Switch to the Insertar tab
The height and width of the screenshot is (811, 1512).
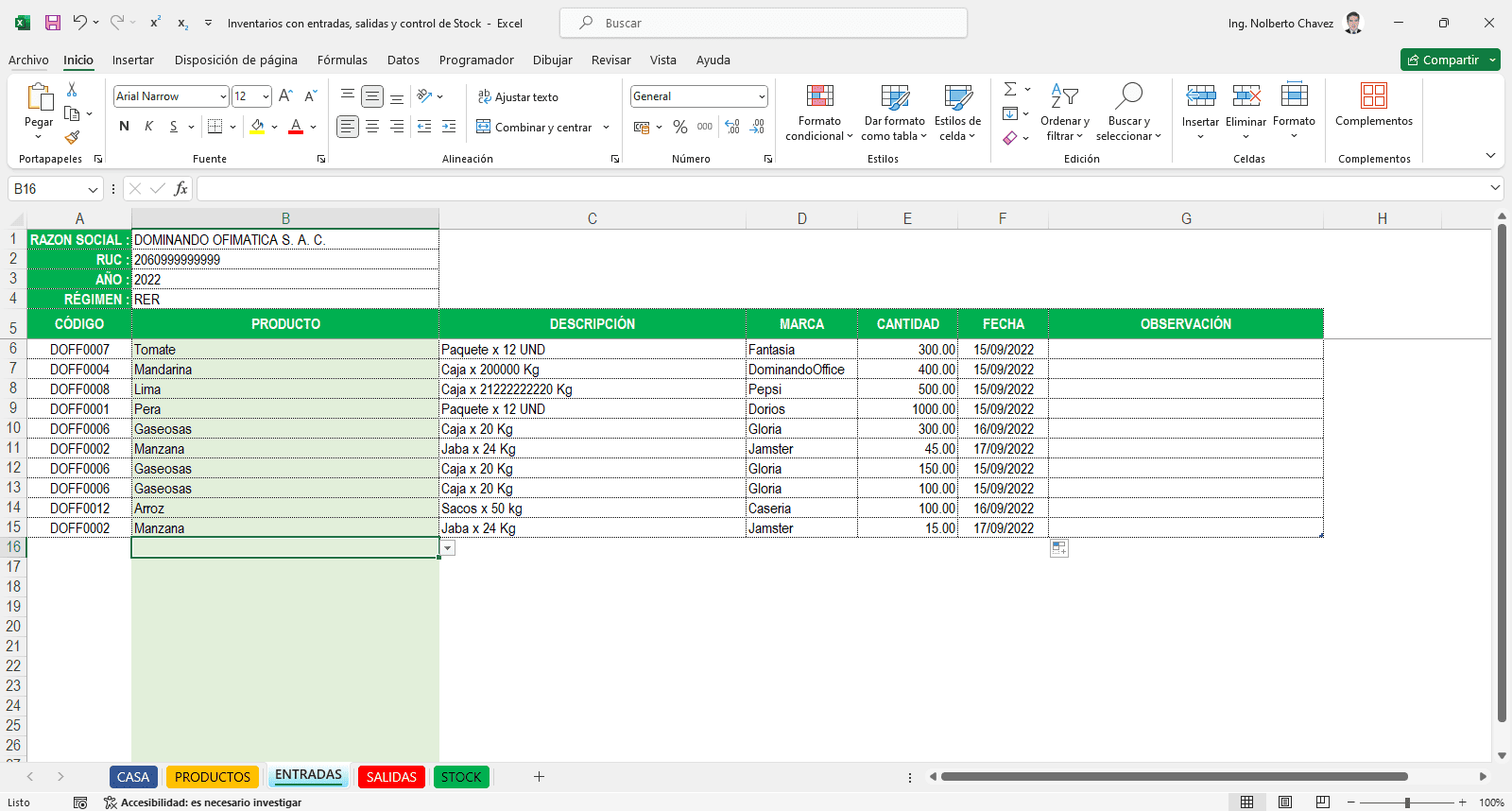pos(132,60)
